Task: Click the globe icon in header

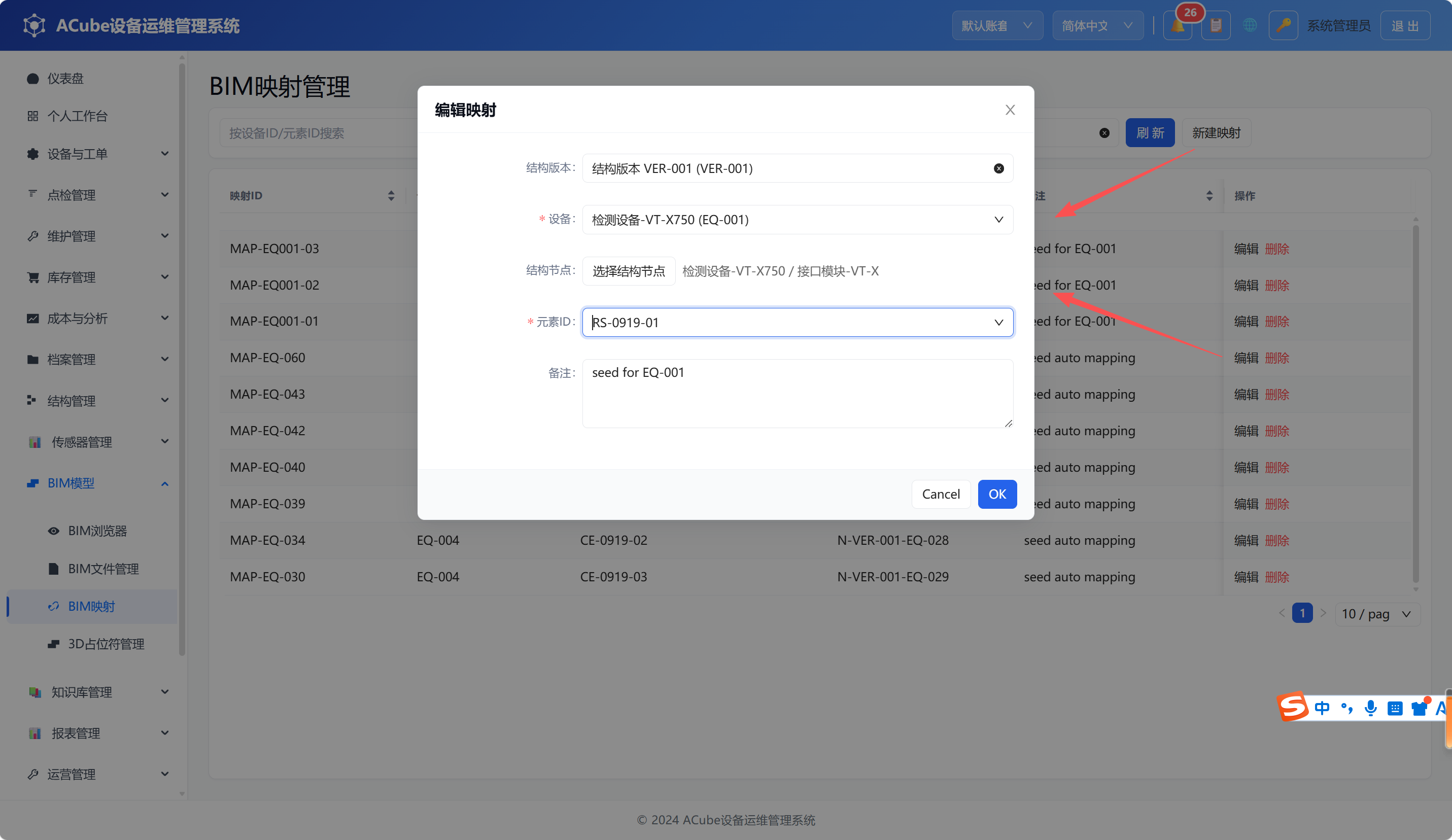Action: tap(1249, 26)
